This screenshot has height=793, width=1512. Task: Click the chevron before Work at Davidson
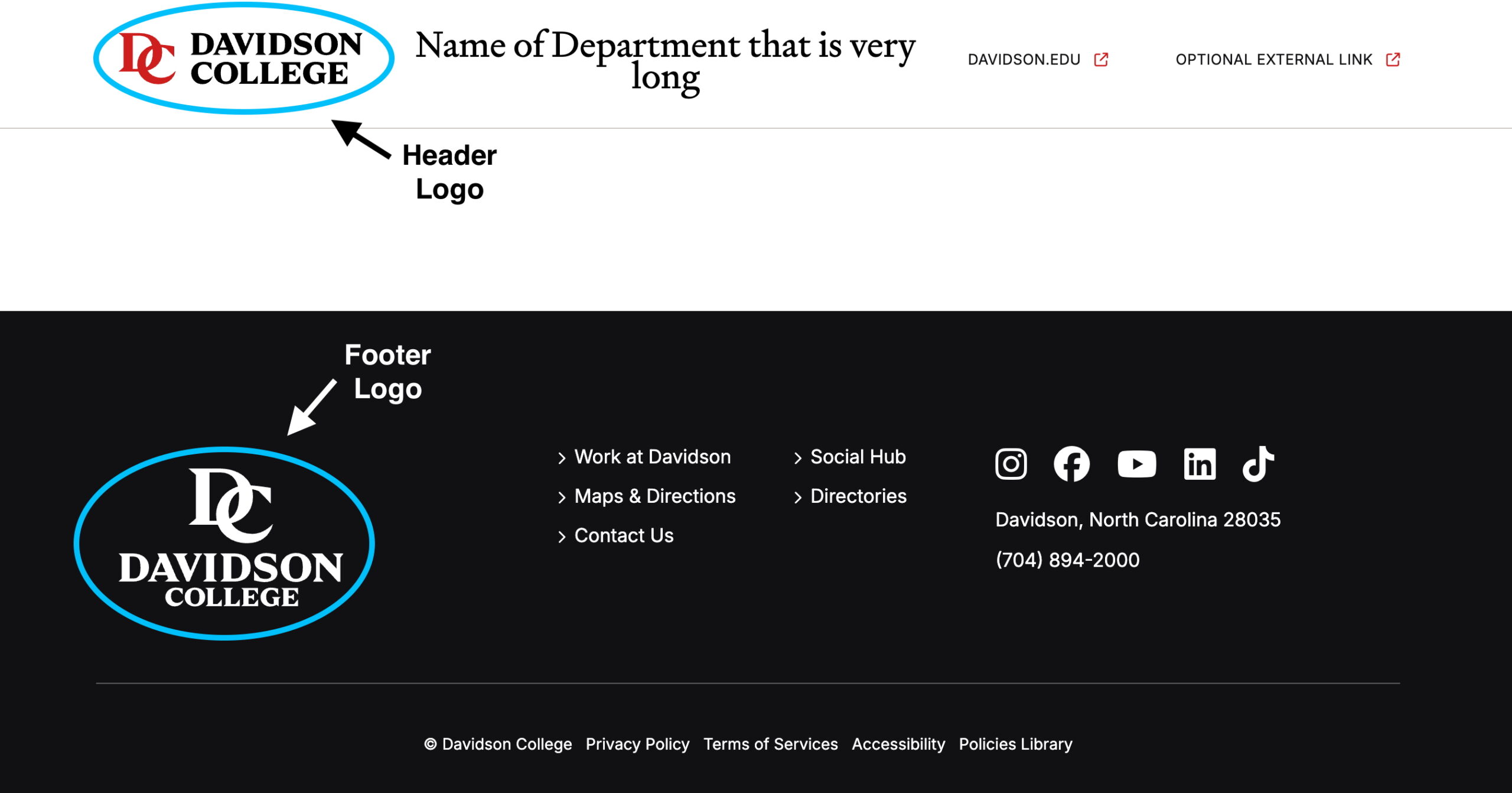pyautogui.click(x=562, y=458)
